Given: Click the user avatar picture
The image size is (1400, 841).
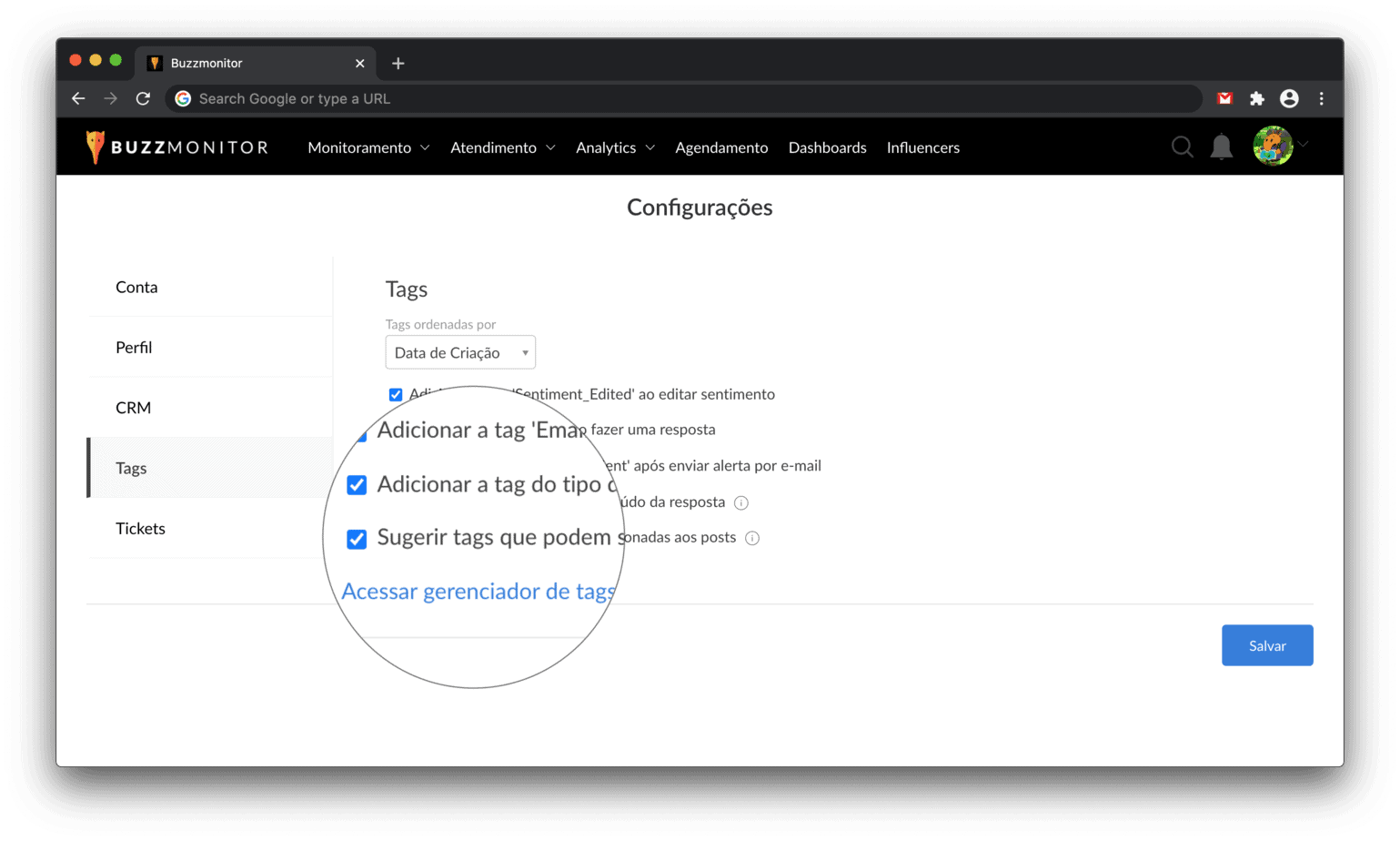Looking at the screenshot, I should pyautogui.click(x=1272, y=146).
